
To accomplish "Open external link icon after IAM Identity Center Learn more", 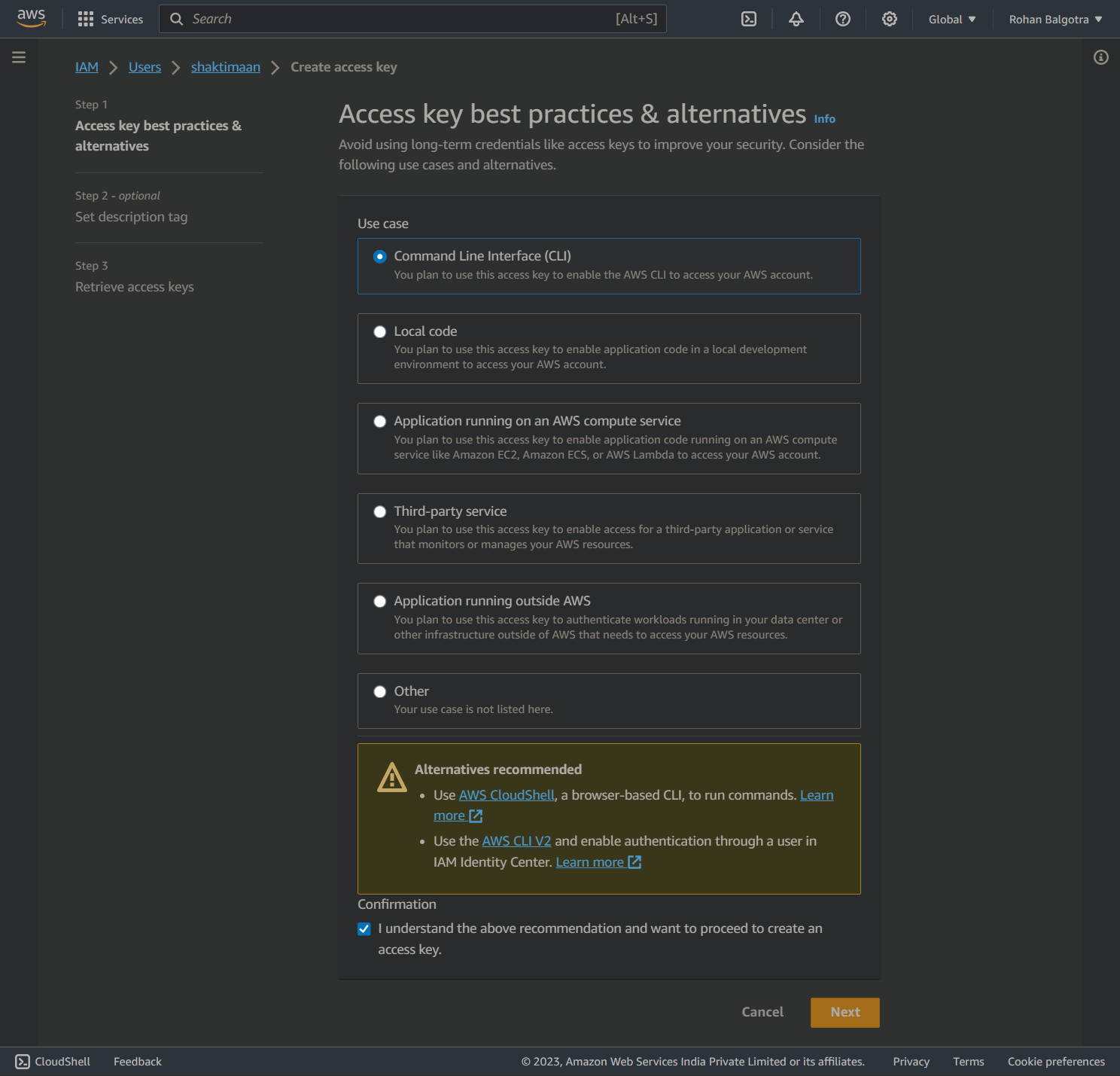I will coord(635,862).
